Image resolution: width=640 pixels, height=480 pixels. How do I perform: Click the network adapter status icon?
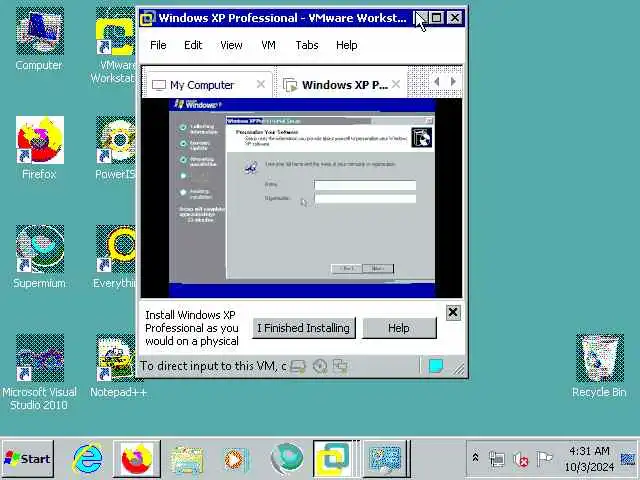pos(340,366)
